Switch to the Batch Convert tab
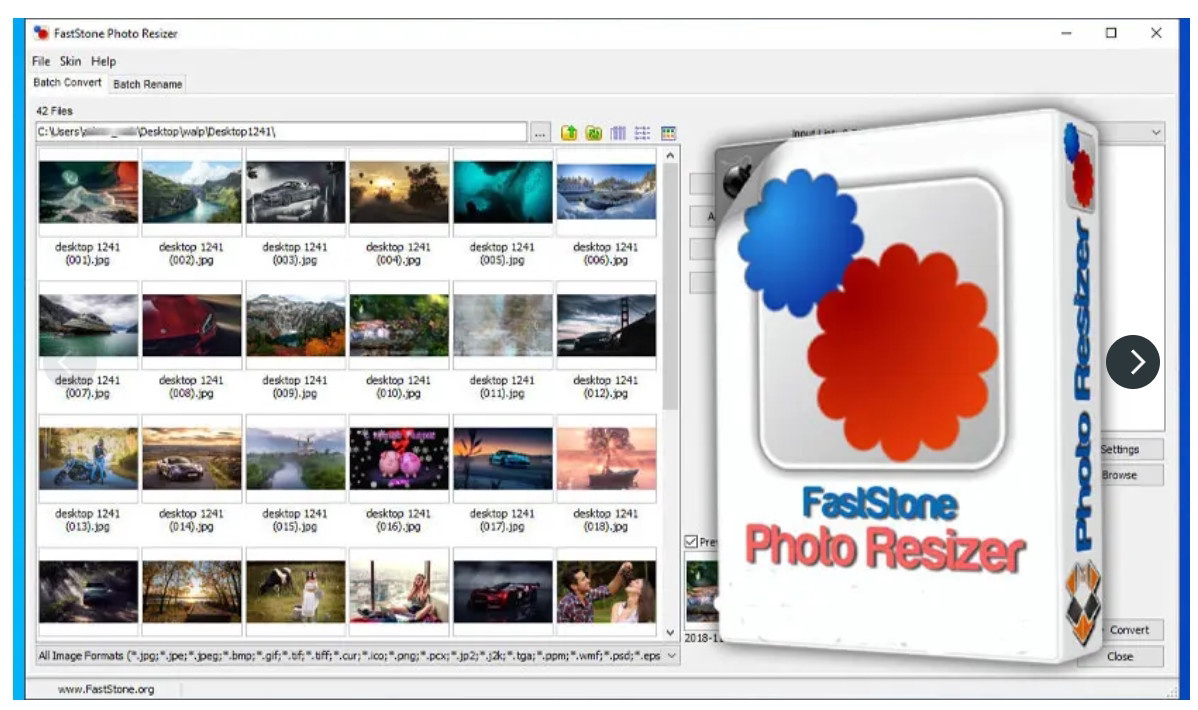This screenshot has height=710, width=1198. (x=67, y=83)
